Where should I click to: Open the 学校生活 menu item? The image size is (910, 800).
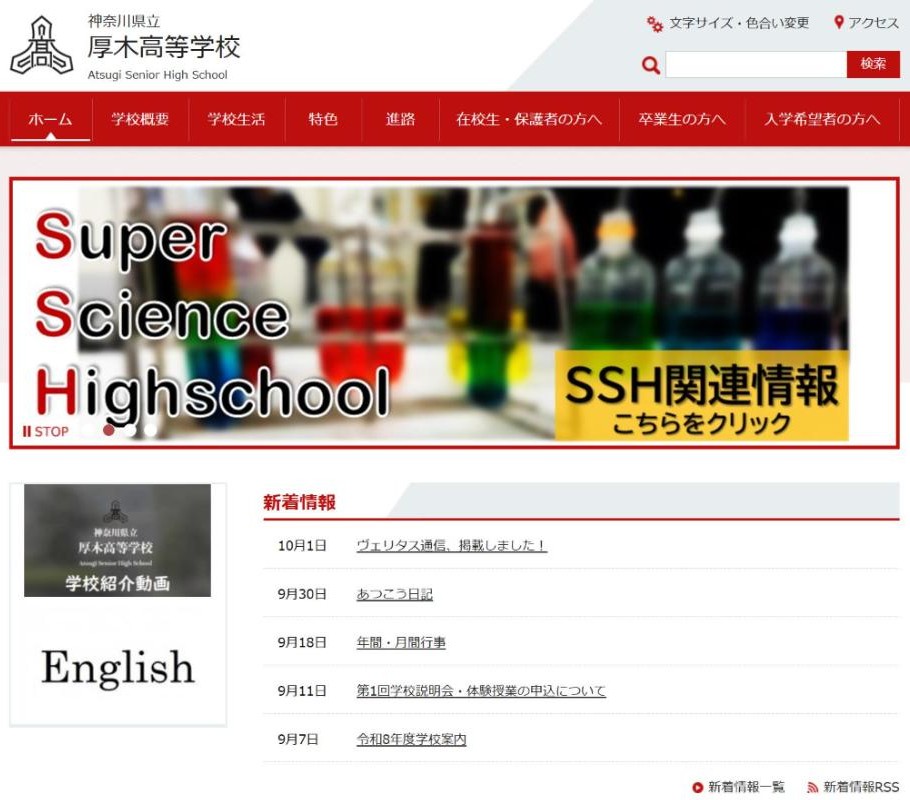tap(236, 120)
